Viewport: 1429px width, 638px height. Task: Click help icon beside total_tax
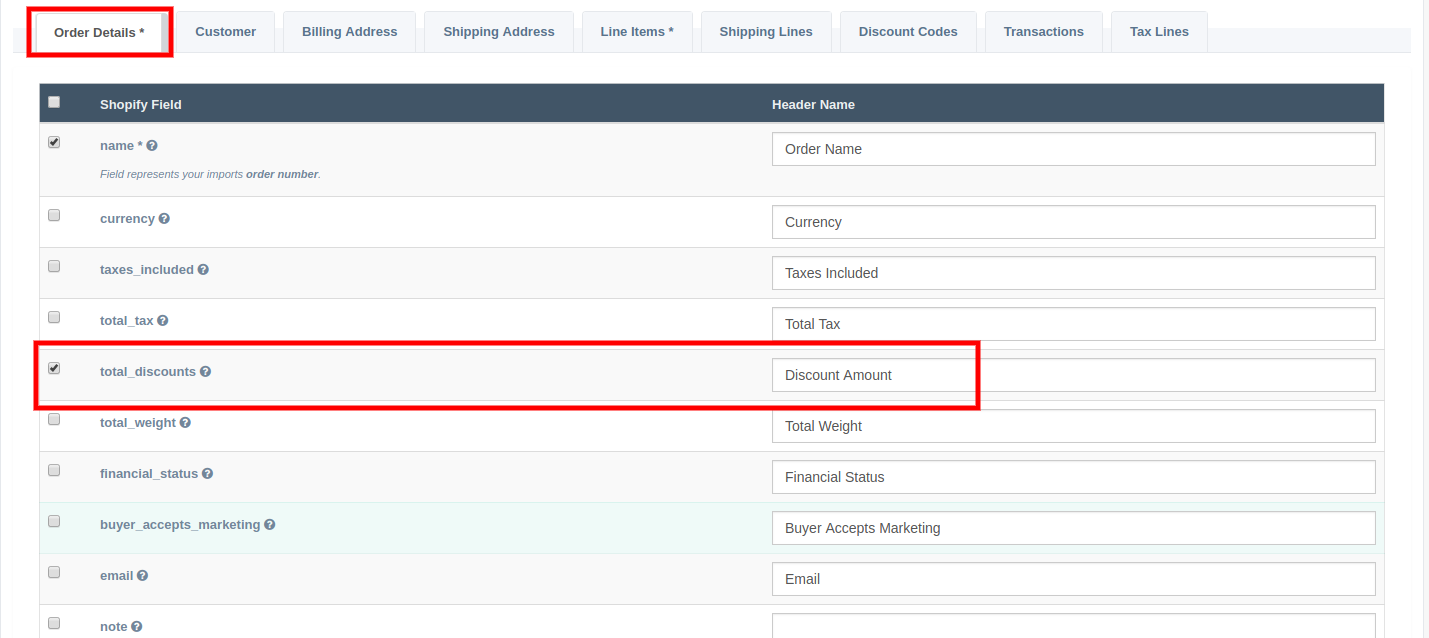[x=163, y=321]
